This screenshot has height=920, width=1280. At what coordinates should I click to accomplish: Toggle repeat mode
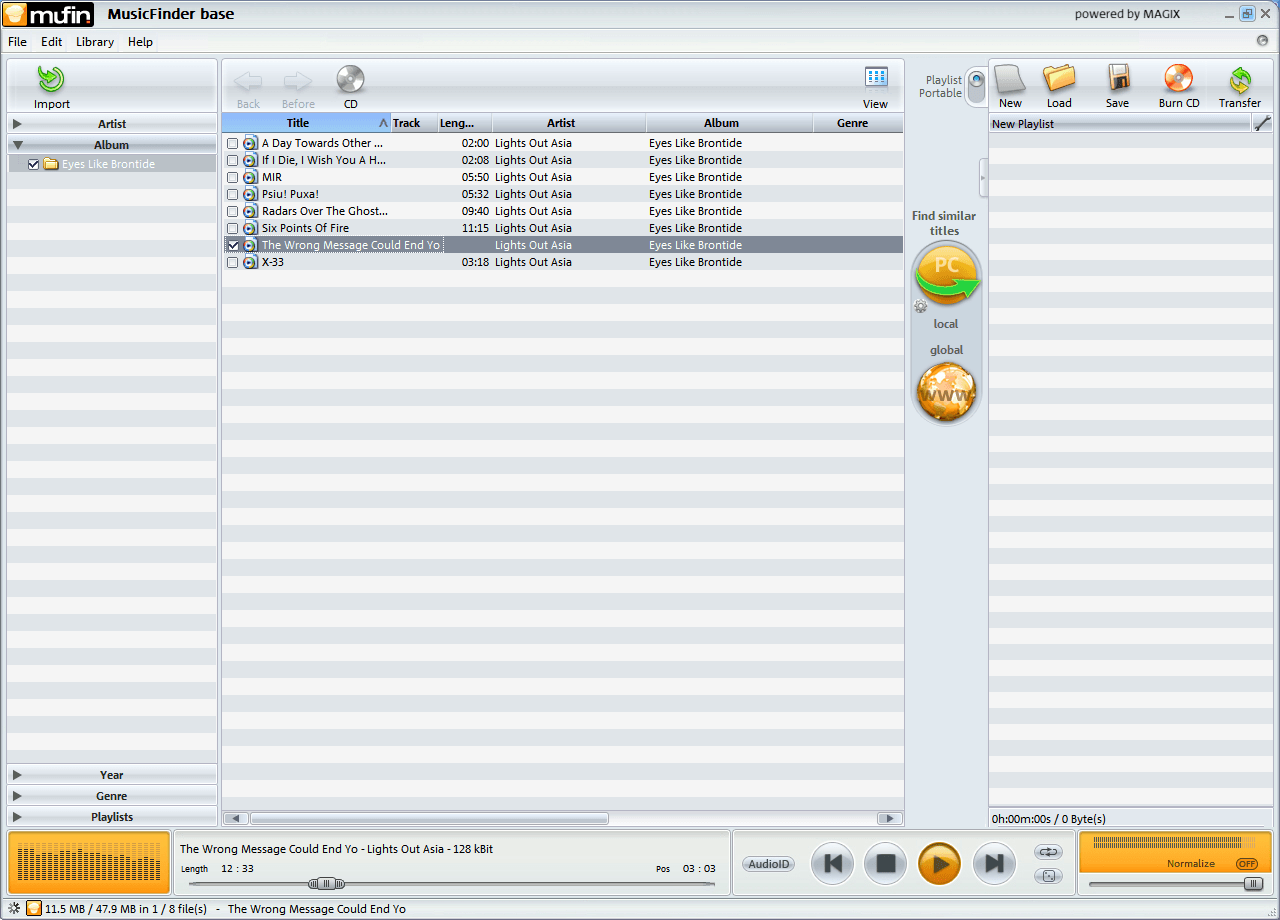pyautogui.click(x=1048, y=852)
